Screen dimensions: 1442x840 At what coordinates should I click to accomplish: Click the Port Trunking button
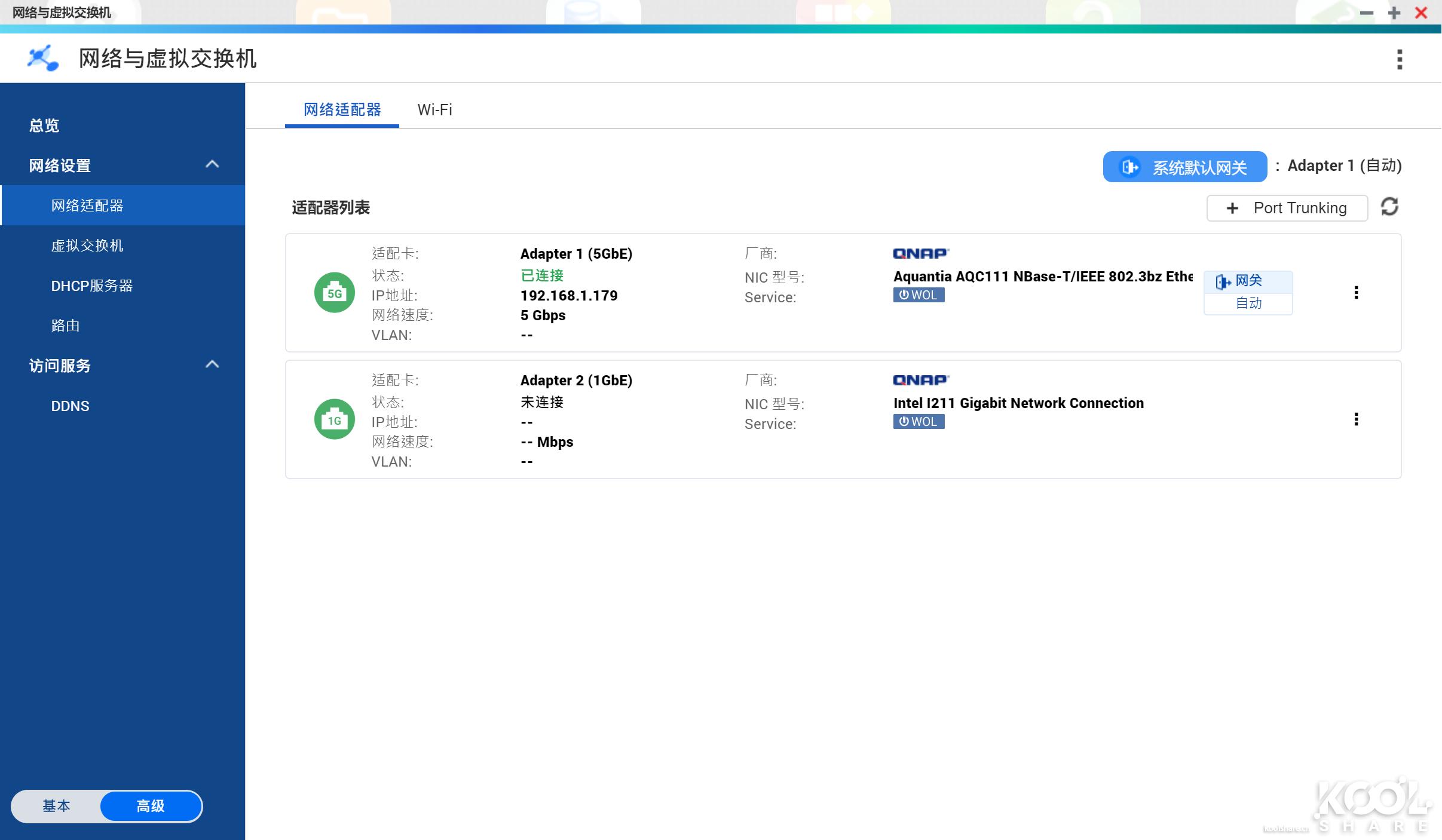1287,207
